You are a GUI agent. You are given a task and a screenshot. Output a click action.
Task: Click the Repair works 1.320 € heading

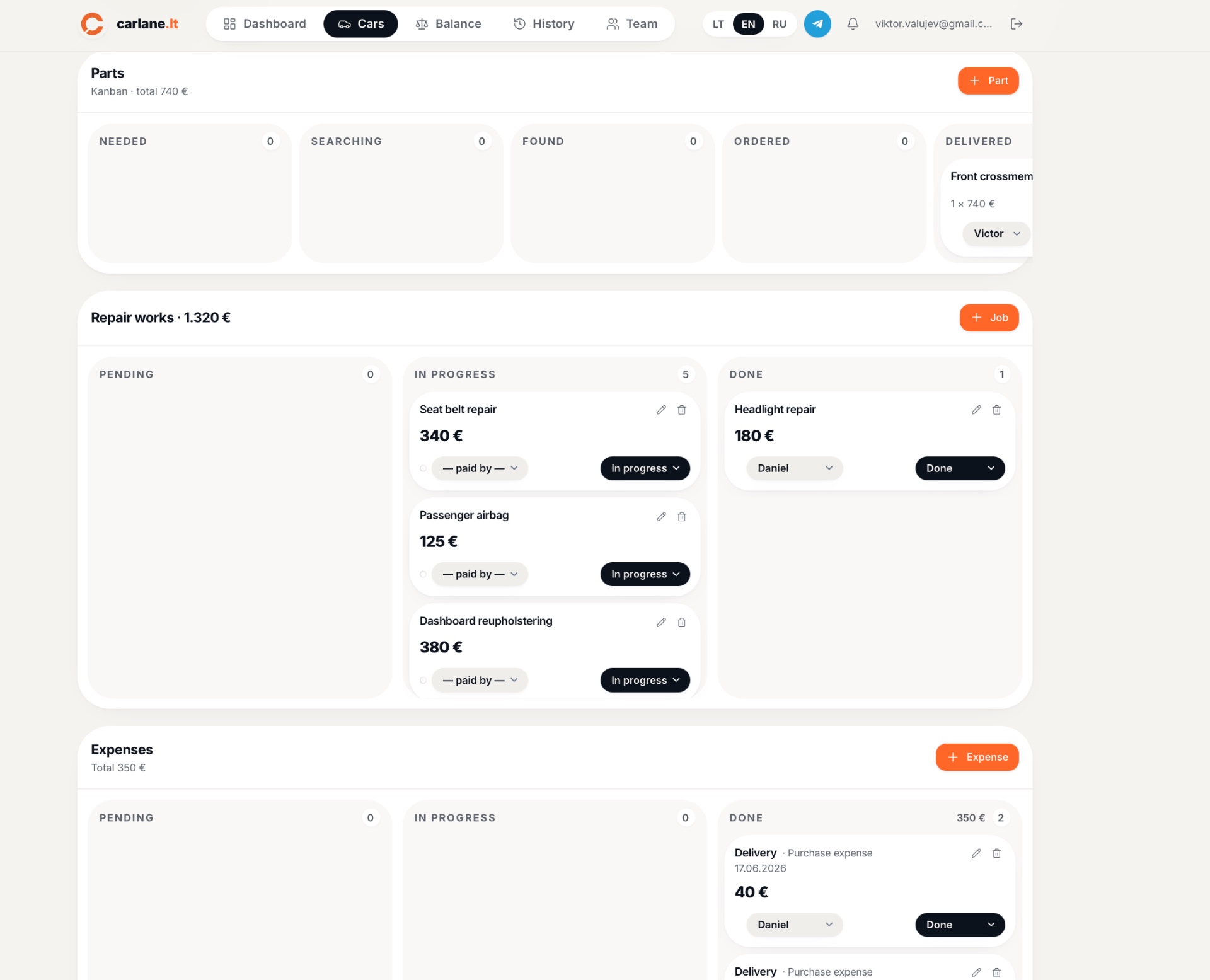coord(160,318)
